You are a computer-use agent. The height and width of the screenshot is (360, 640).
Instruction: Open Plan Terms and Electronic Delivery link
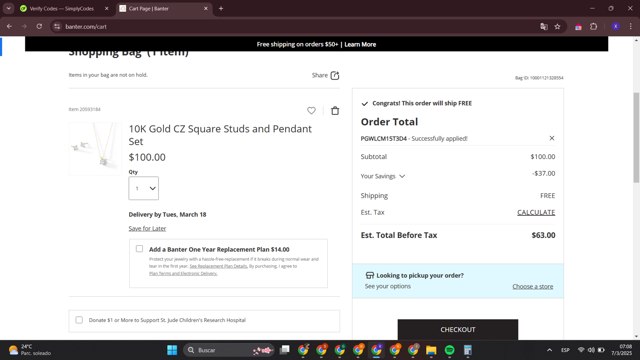(183, 273)
